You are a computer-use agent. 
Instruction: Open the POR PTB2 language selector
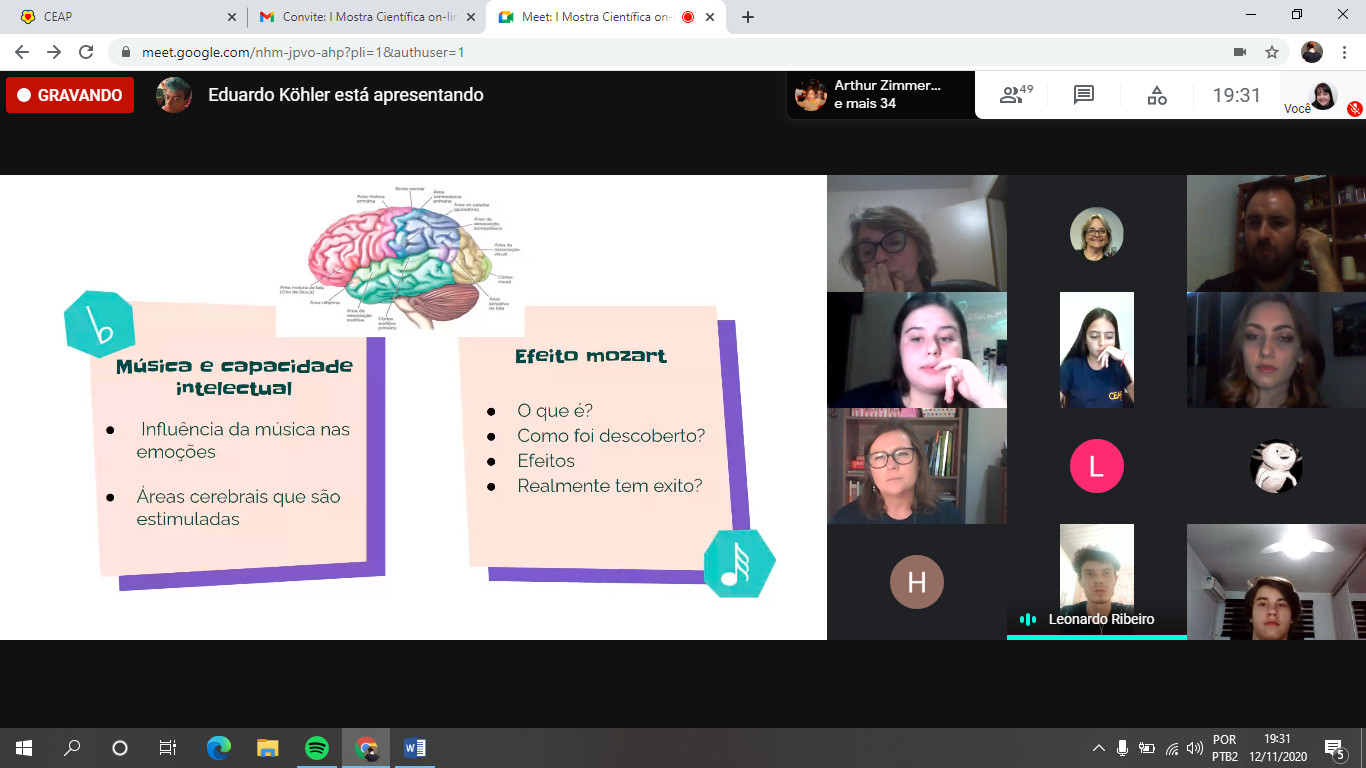[x=1224, y=747]
